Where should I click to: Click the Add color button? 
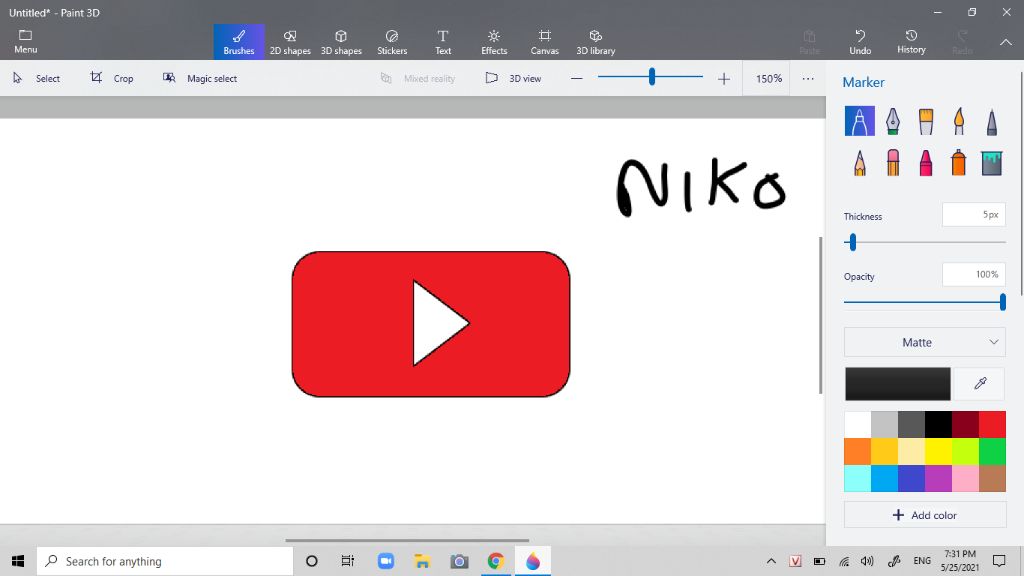(925, 515)
